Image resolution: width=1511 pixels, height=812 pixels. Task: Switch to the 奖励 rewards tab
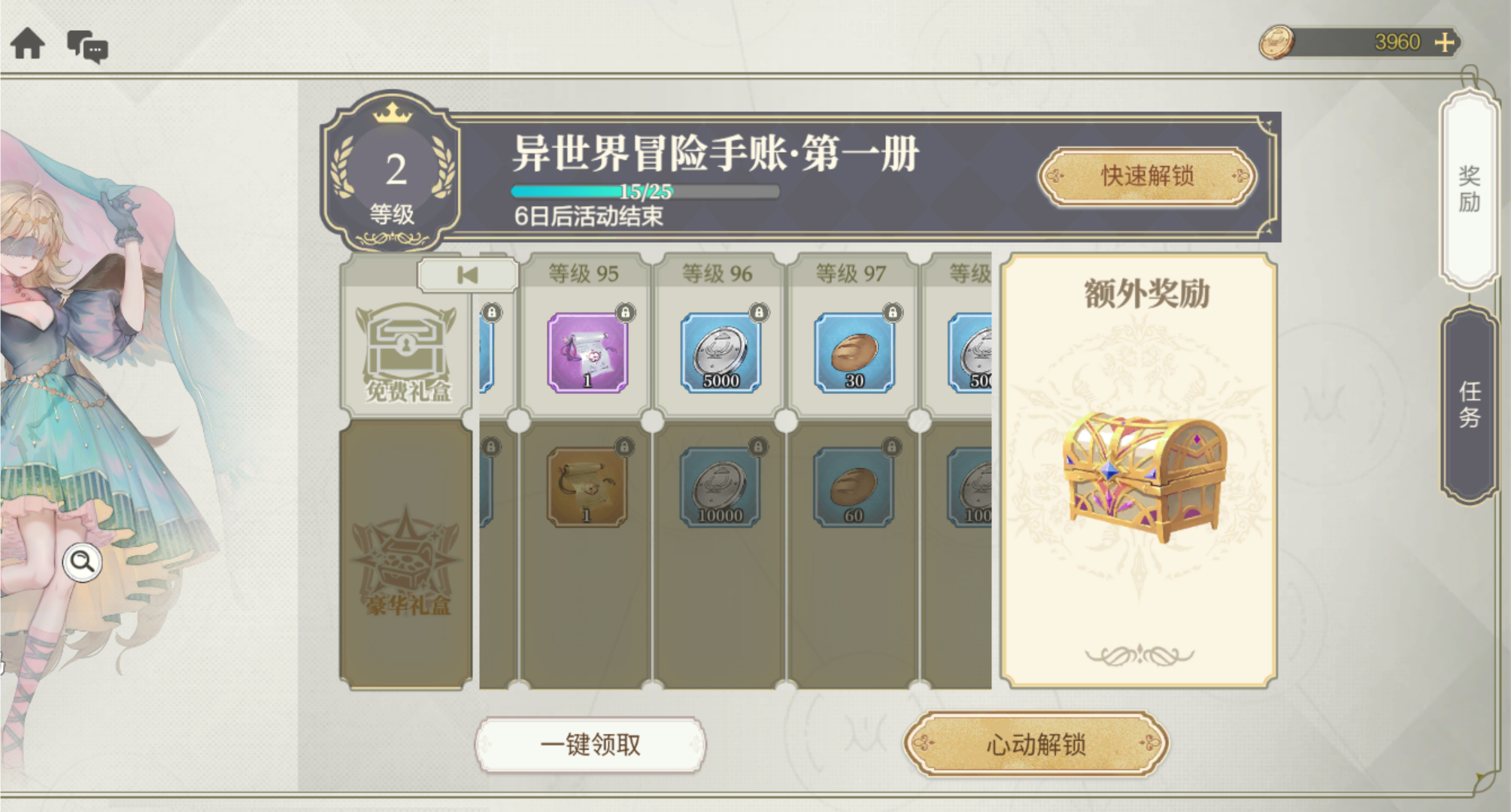(x=1469, y=189)
